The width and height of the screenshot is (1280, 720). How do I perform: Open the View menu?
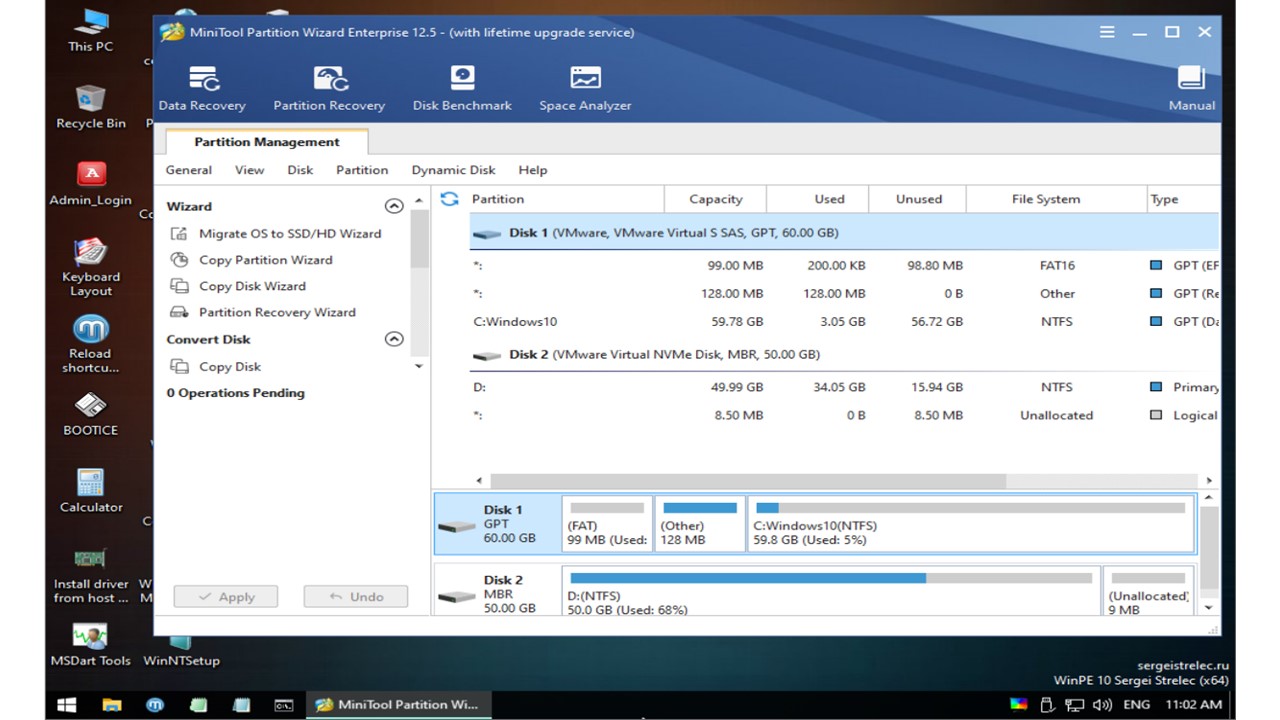point(249,170)
